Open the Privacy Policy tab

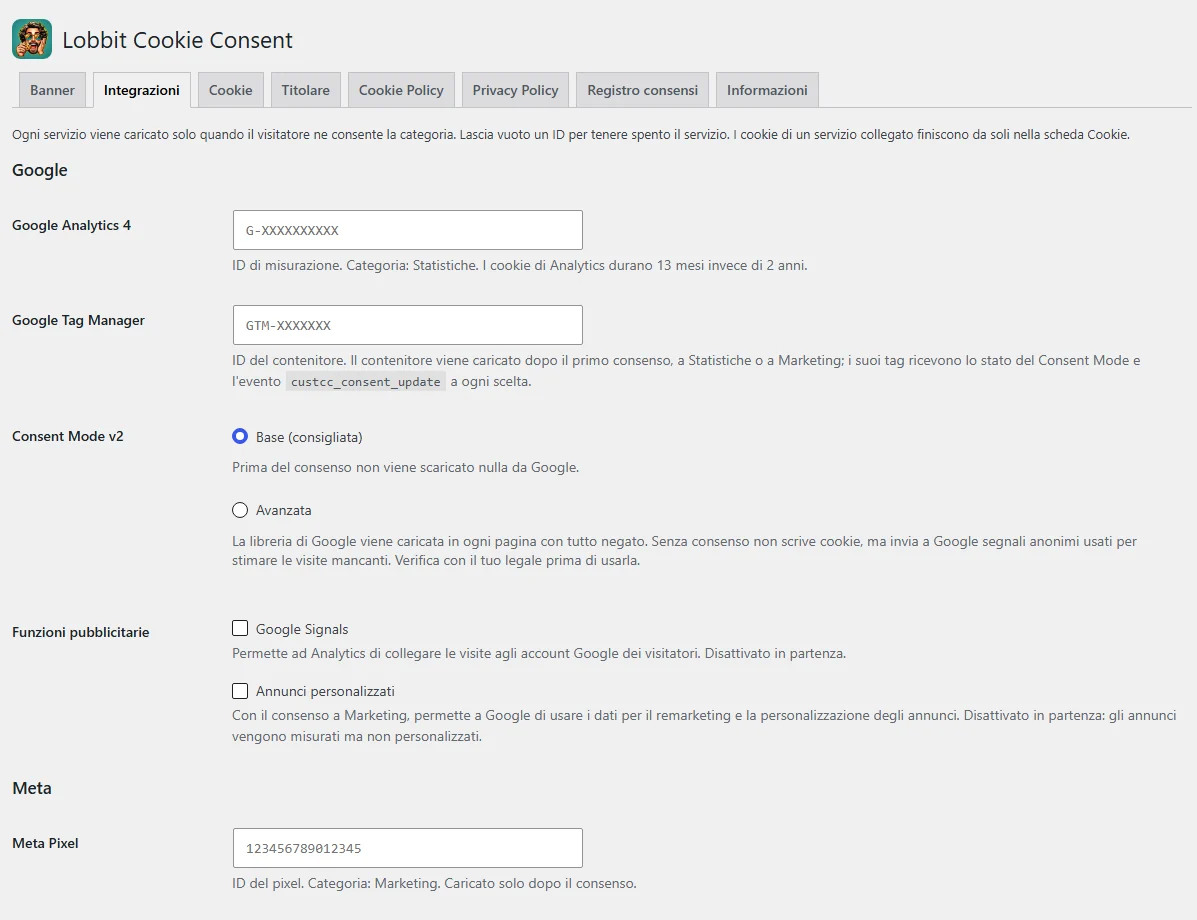click(515, 90)
